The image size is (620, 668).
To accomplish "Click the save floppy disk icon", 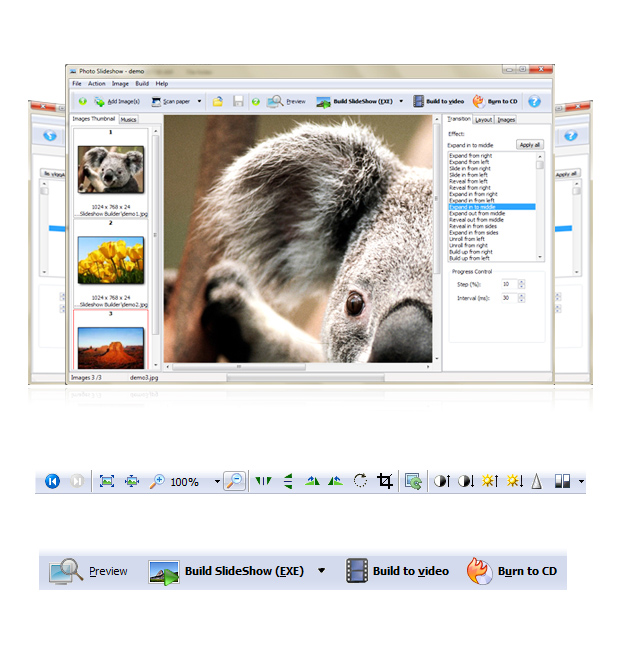I will pyautogui.click(x=238, y=101).
